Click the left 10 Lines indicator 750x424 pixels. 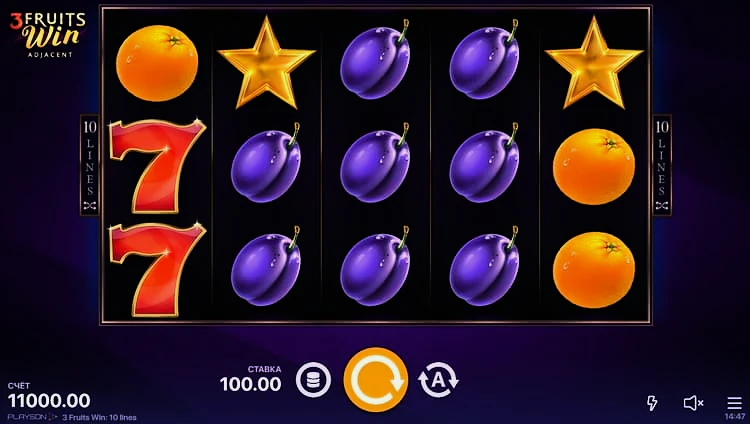90,165
